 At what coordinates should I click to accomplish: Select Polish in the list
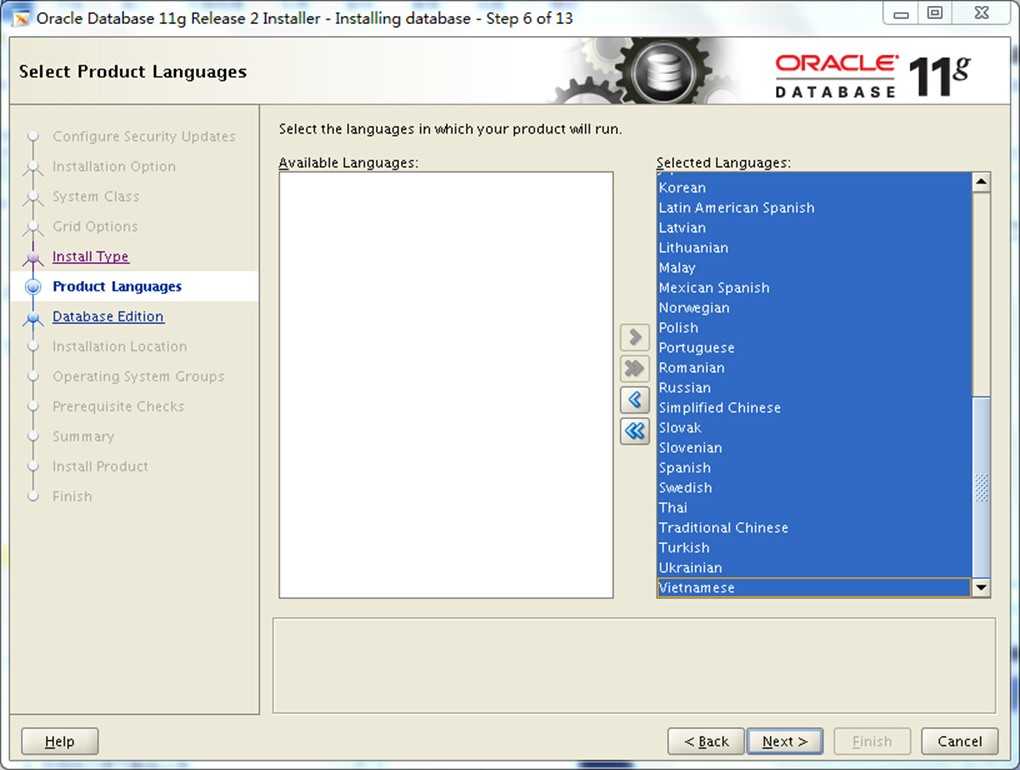pos(814,328)
